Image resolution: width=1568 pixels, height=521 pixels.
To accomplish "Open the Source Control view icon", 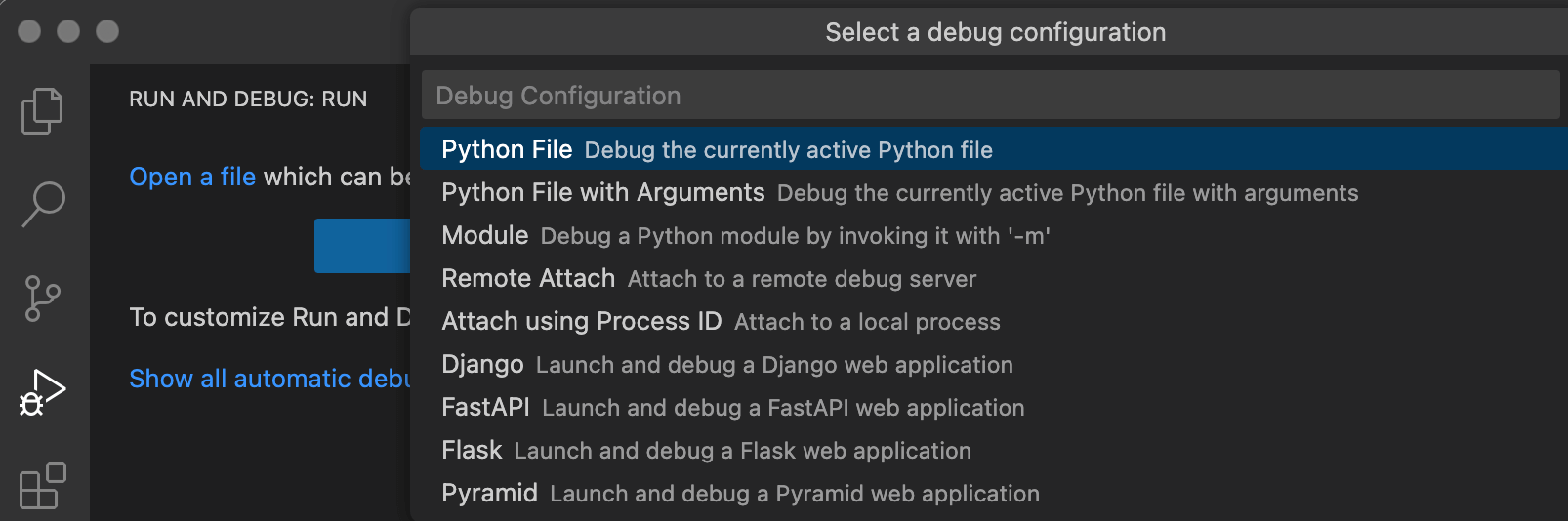I will coord(43,298).
